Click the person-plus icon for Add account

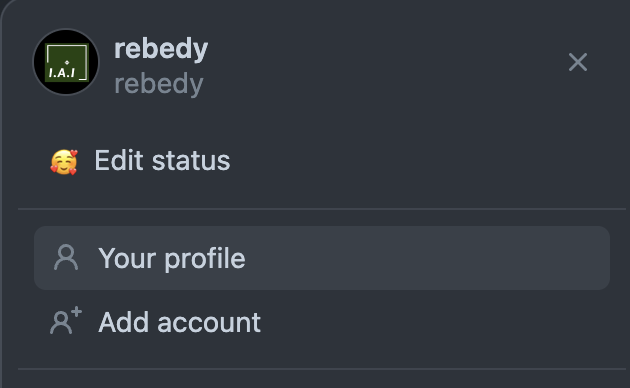(x=66, y=321)
